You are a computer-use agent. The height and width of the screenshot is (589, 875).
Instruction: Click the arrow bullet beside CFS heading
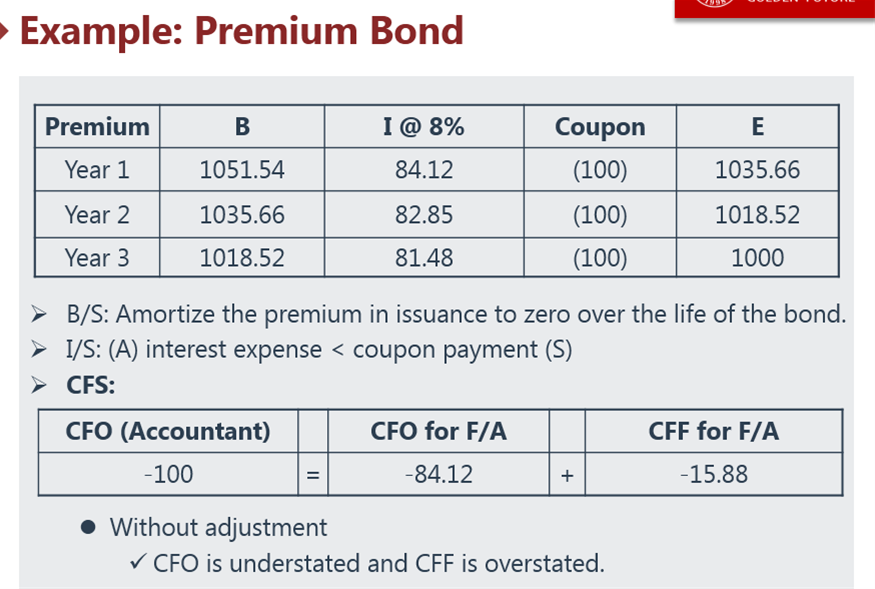coord(39,385)
